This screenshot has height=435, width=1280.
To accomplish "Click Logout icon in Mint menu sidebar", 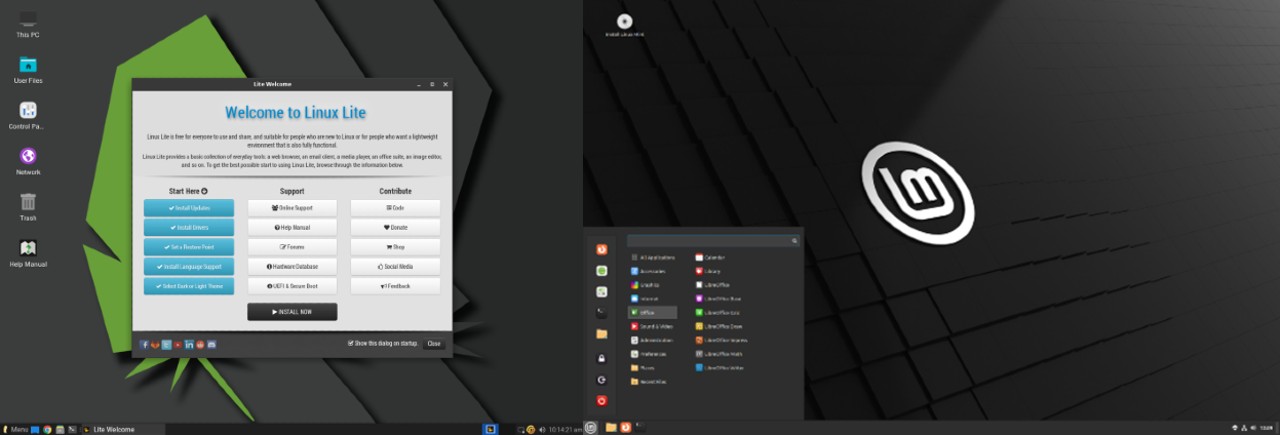I will coord(602,379).
